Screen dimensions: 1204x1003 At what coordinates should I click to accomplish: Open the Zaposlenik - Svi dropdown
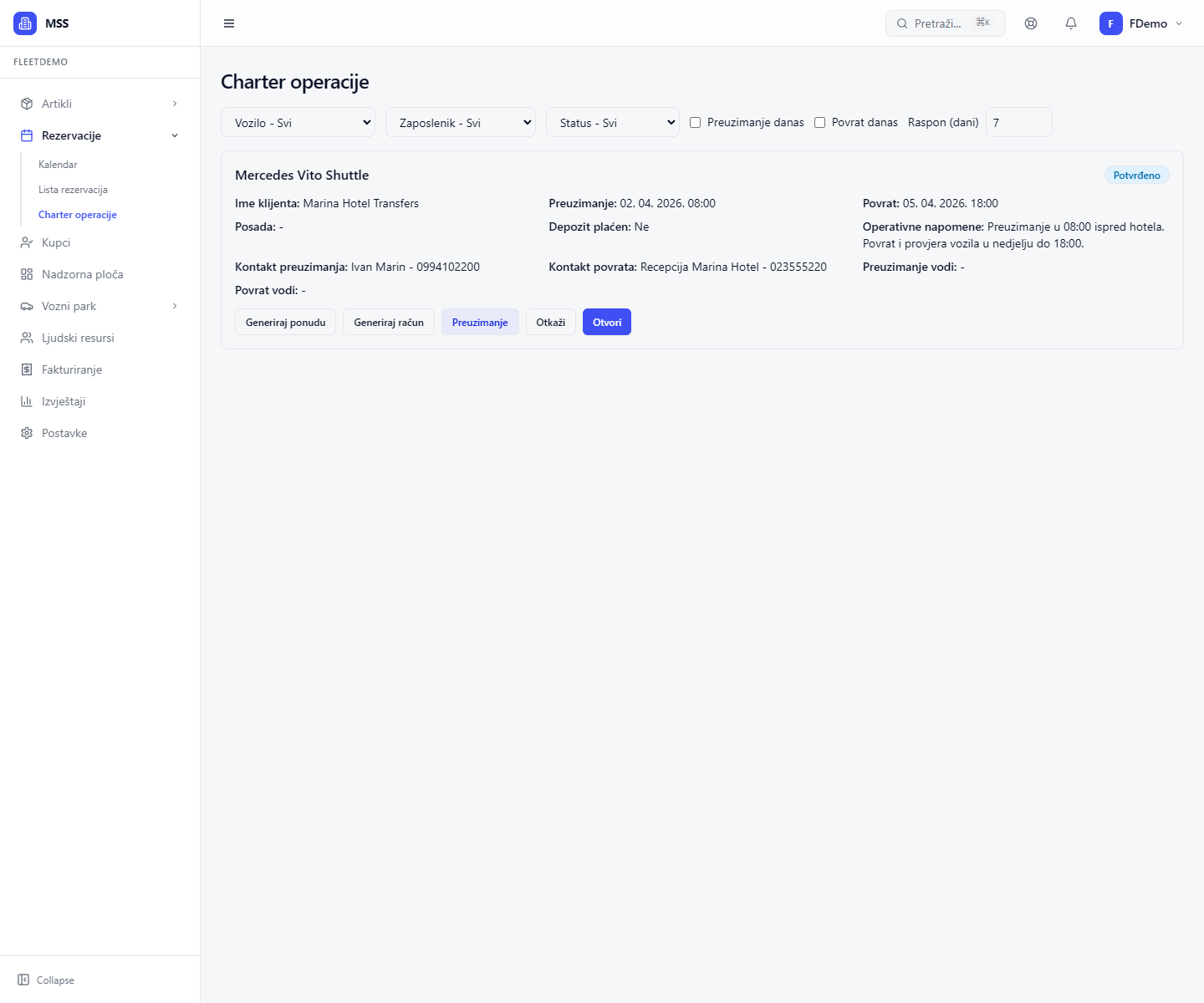[460, 123]
